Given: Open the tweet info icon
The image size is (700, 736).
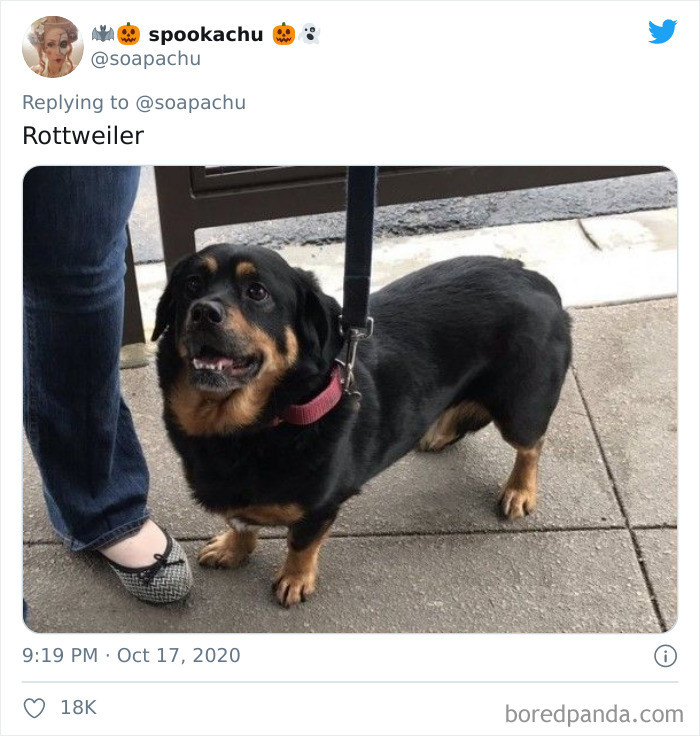Looking at the screenshot, I should click(x=665, y=656).
